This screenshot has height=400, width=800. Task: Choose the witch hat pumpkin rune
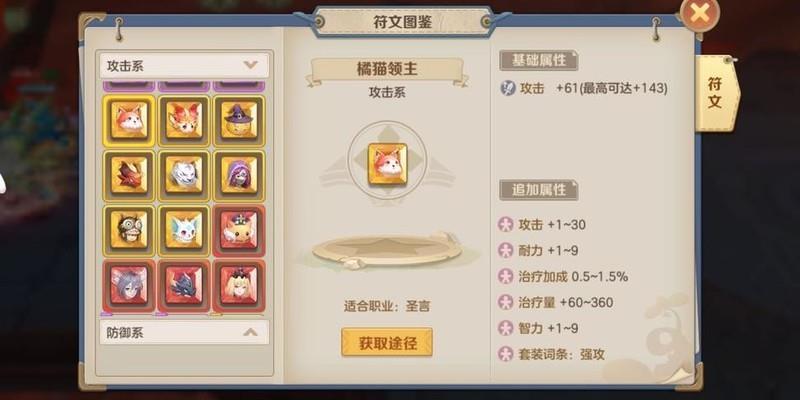[239, 120]
